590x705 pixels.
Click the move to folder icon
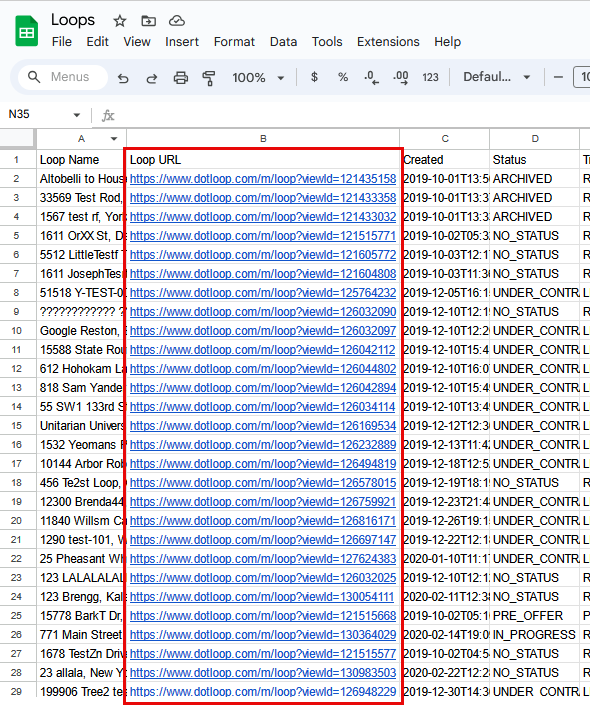148,21
